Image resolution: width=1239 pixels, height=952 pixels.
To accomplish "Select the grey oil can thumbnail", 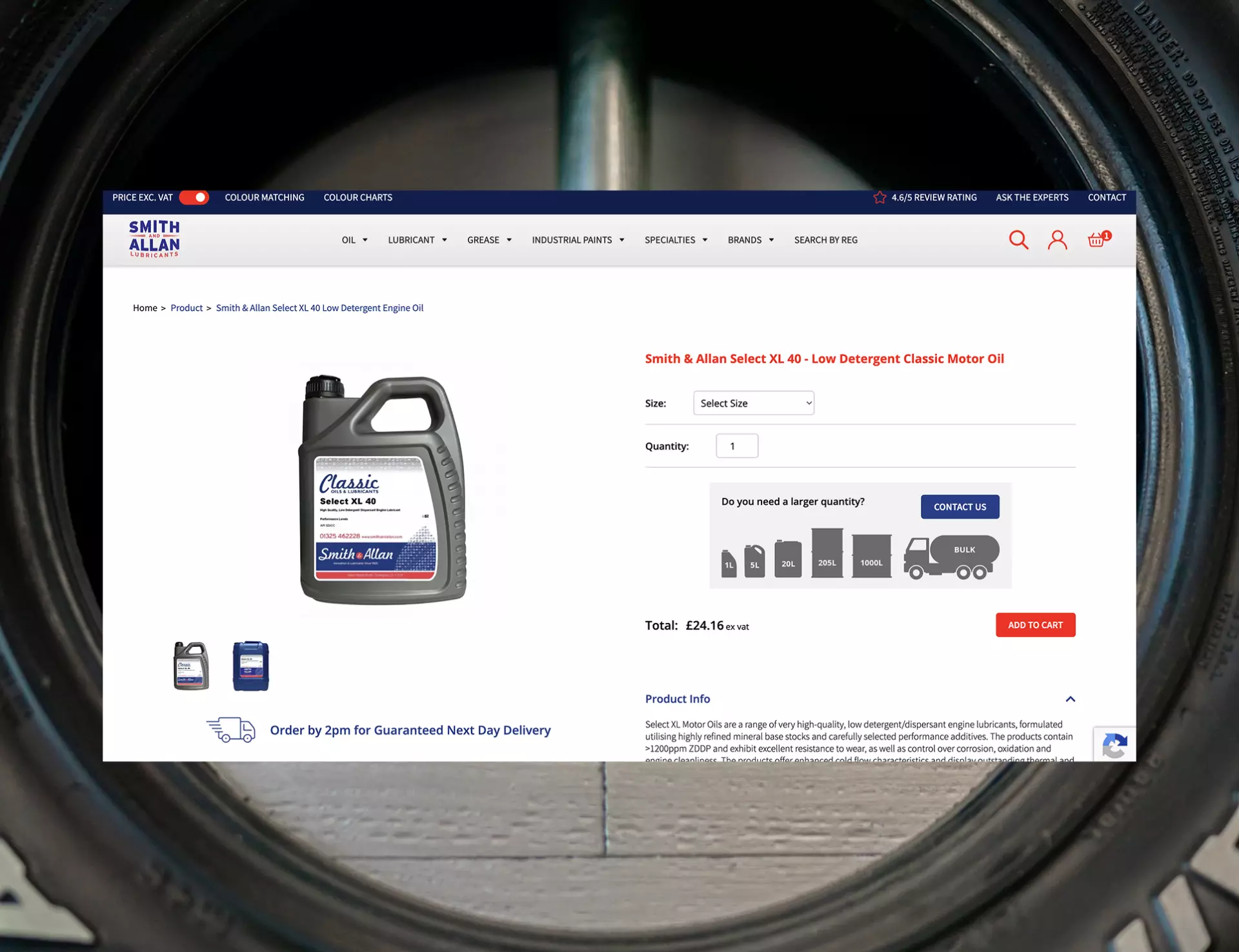I will point(191,666).
